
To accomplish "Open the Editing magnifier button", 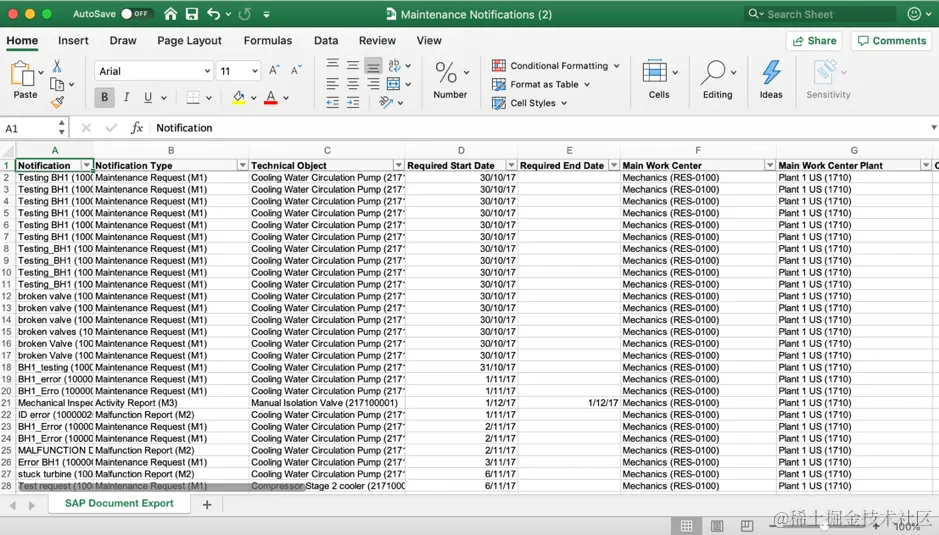I will (717, 78).
